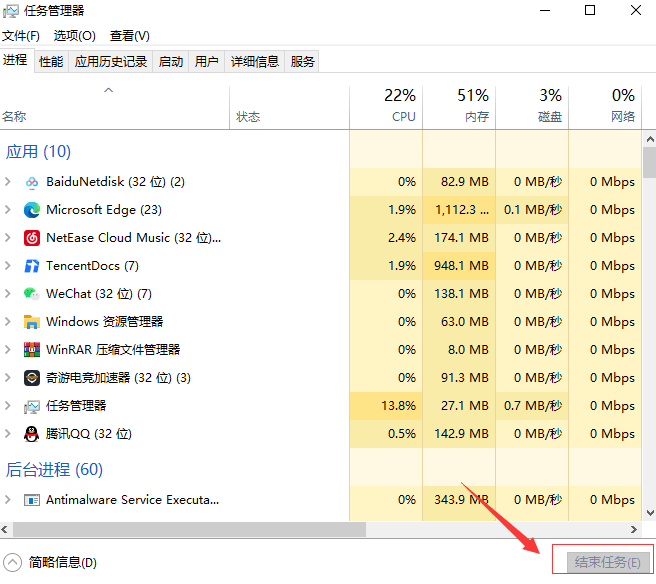
Task: Expand the 奇游电竞加速器 process group
Action: click(x=8, y=378)
